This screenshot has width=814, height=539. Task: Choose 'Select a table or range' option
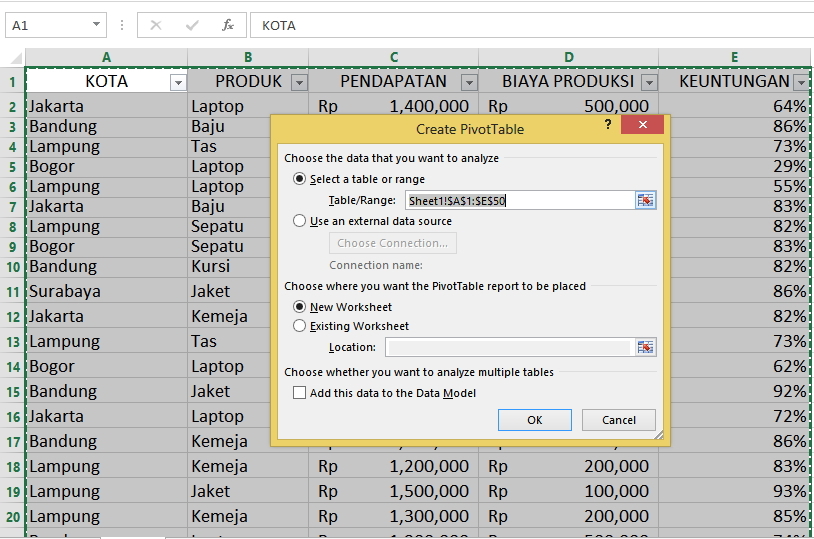tap(300, 179)
